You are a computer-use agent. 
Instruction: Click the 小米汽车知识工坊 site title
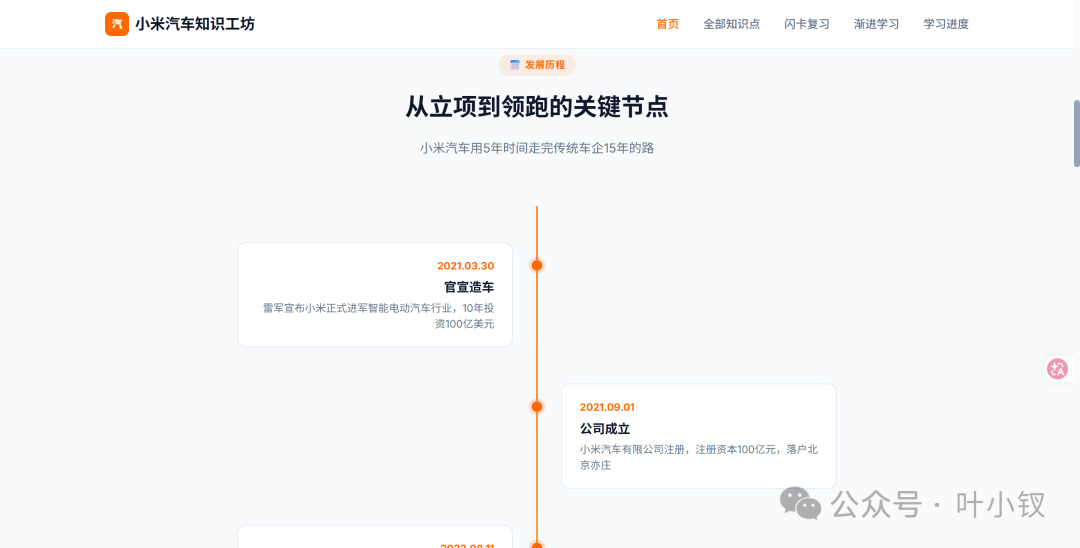(x=195, y=24)
